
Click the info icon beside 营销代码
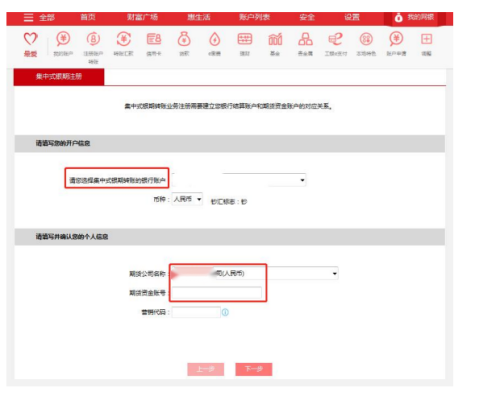(225, 312)
